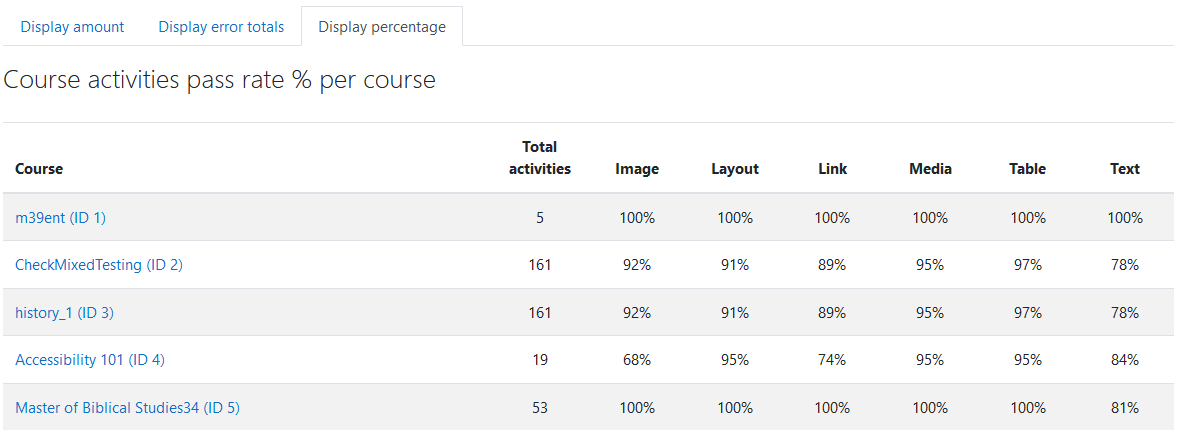The height and width of the screenshot is (434, 1179).
Task: Open Master of Biblical Studies34 (ID 5) link
Action: pyautogui.click(x=127, y=408)
